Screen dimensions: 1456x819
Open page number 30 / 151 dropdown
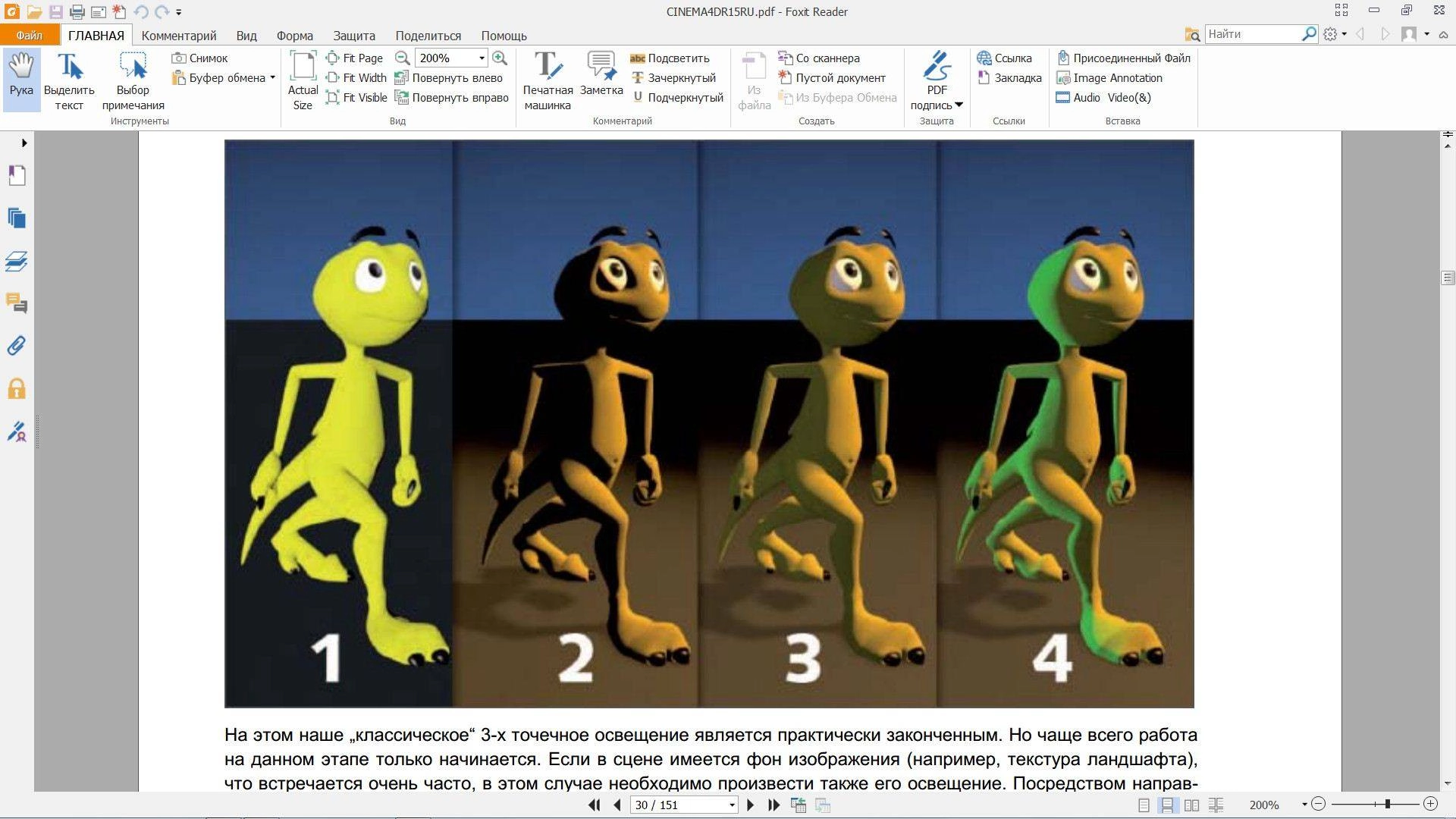point(732,805)
